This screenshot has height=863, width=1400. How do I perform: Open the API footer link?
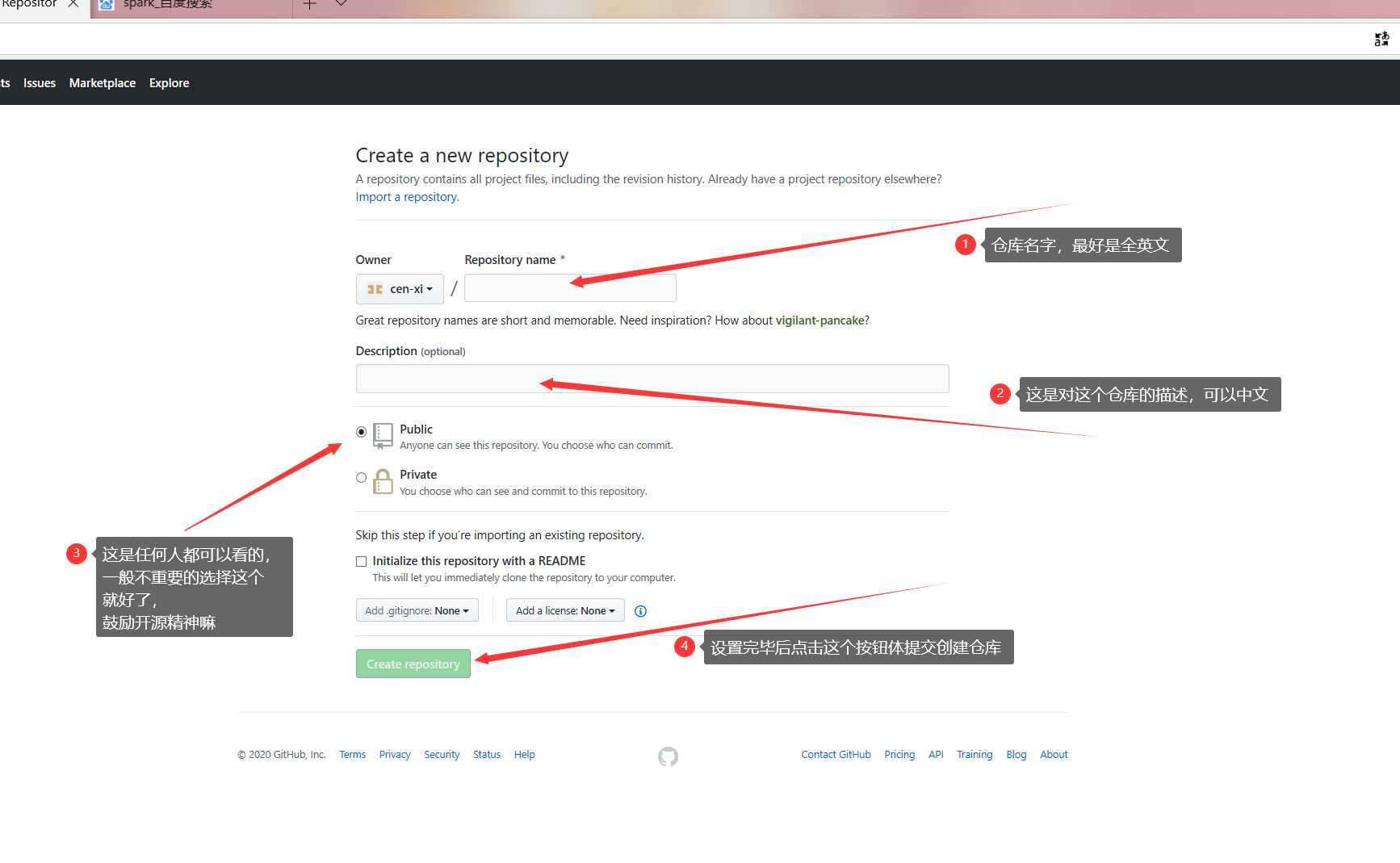(x=936, y=755)
